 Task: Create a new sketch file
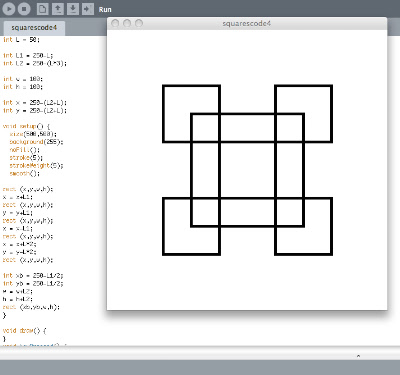point(42,9)
